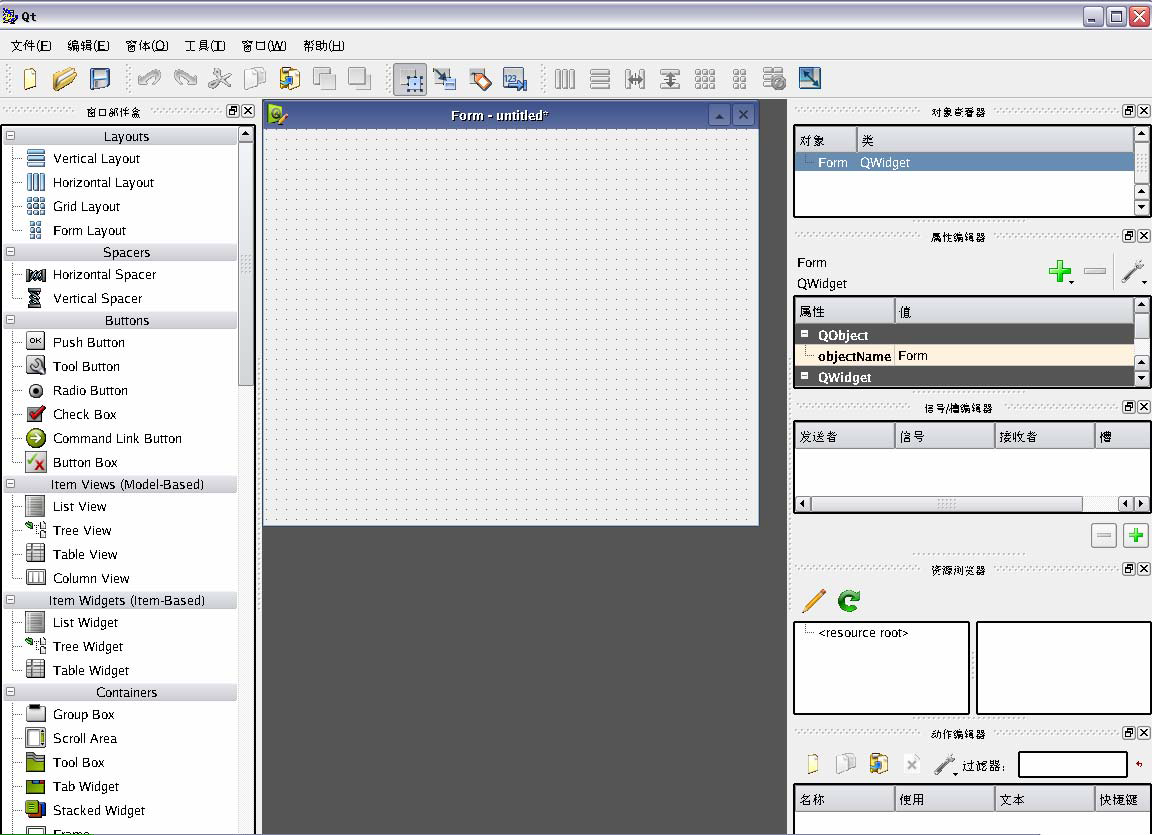Float the widget box panel
Image resolution: width=1152 pixels, height=835 pixels.
coord(233,111)
